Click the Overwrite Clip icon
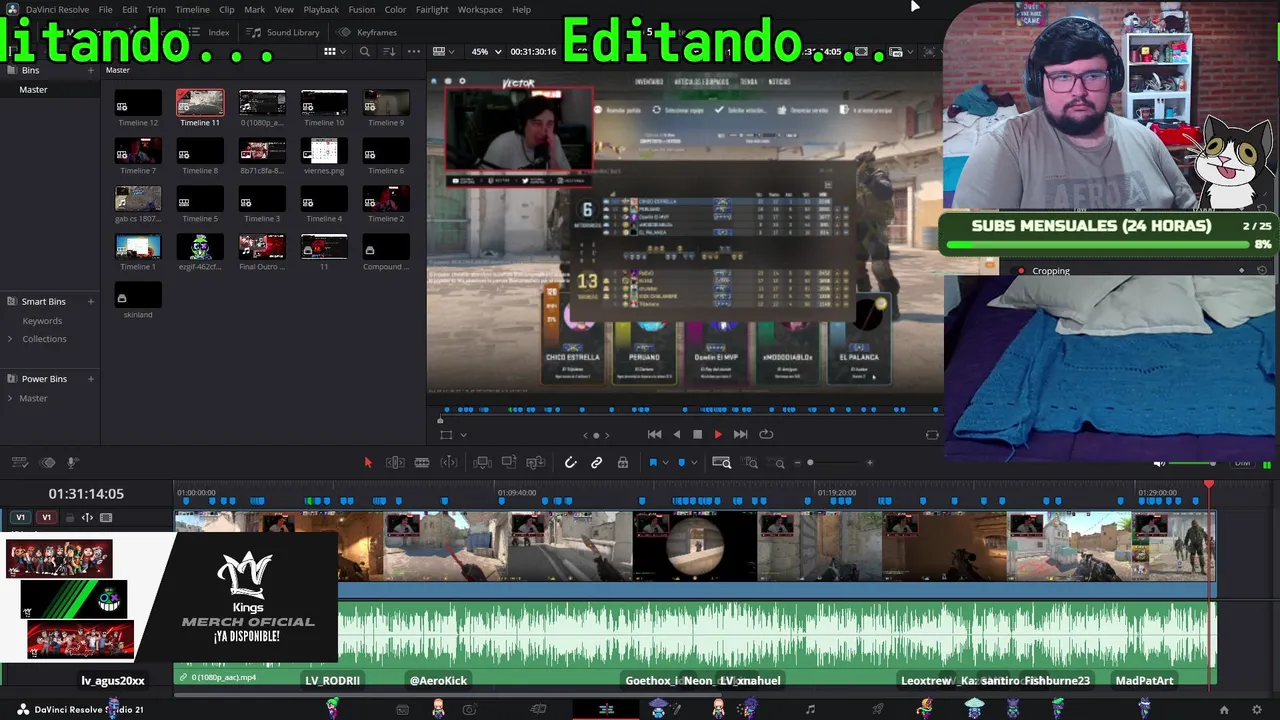 click(509, 462)
